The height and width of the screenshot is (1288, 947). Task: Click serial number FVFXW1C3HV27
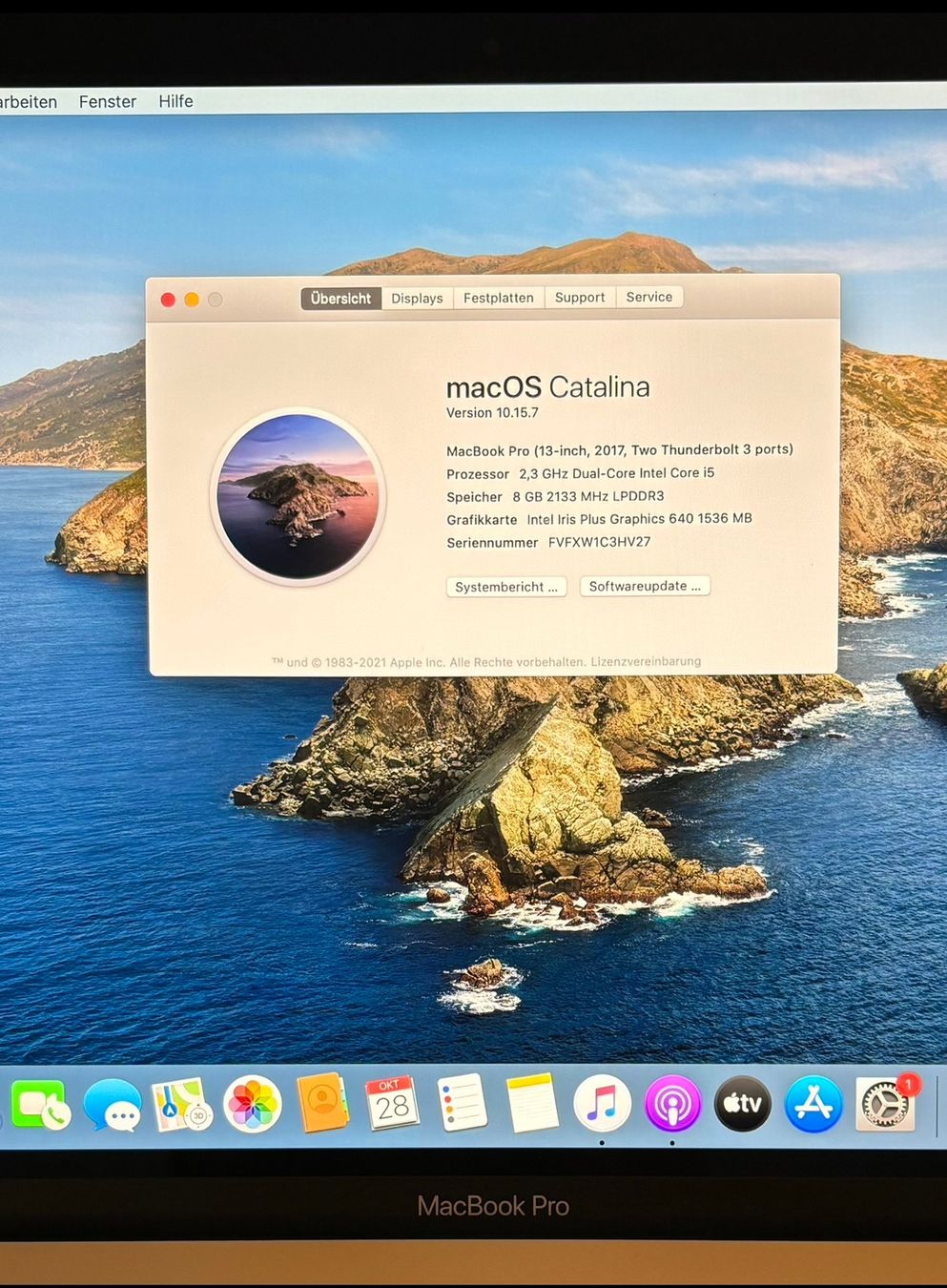click(599, 542)
